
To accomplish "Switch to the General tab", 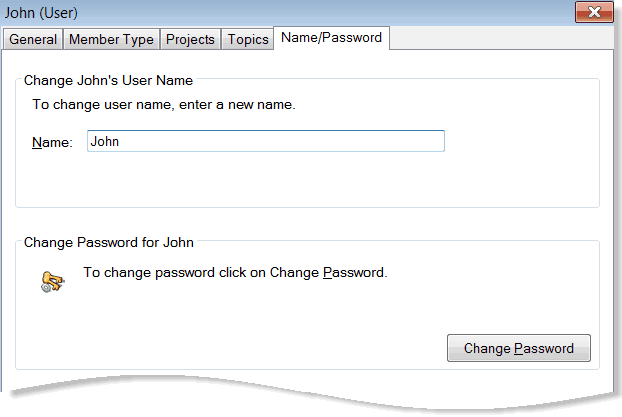I will pos(33,39).
